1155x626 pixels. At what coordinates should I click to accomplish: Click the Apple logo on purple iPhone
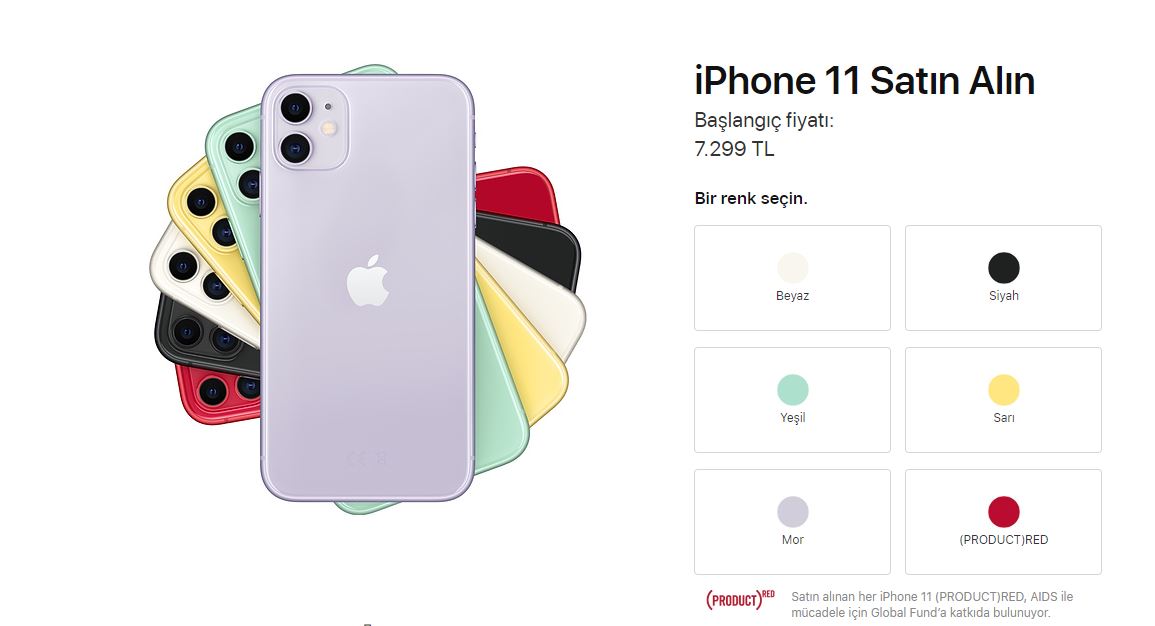pyautogui.click(x=368, y=281)
